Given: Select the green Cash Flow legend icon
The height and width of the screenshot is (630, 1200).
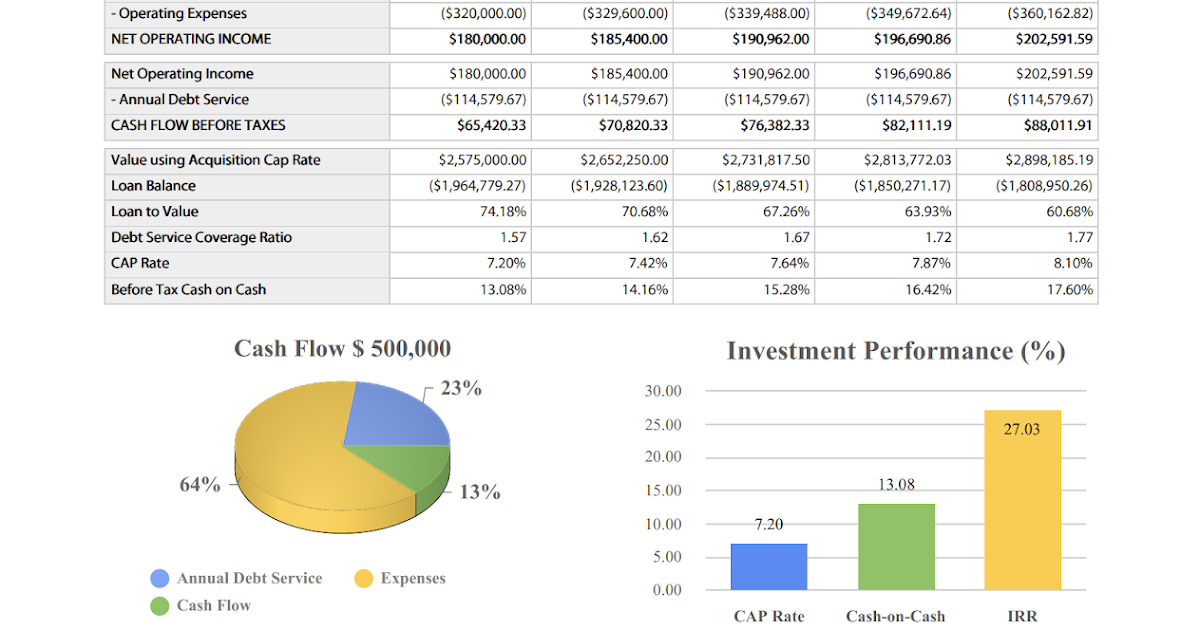Looking at the screenshot, I should [157, 605].
